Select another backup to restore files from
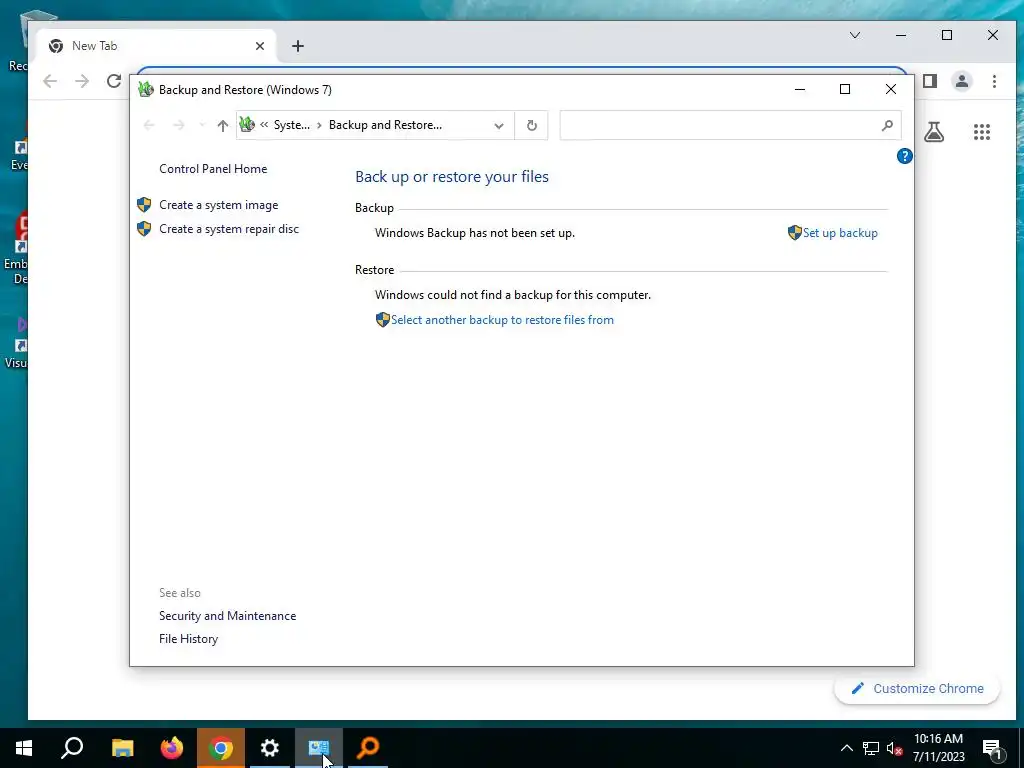This screenshot has height=768, width=1024. click(502, 320)
